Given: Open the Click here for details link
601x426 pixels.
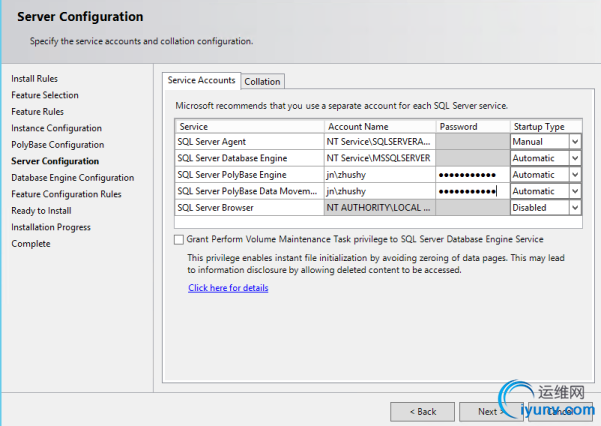Looking at the screenshot, I should pyautogui.click(x=228, y=288).
